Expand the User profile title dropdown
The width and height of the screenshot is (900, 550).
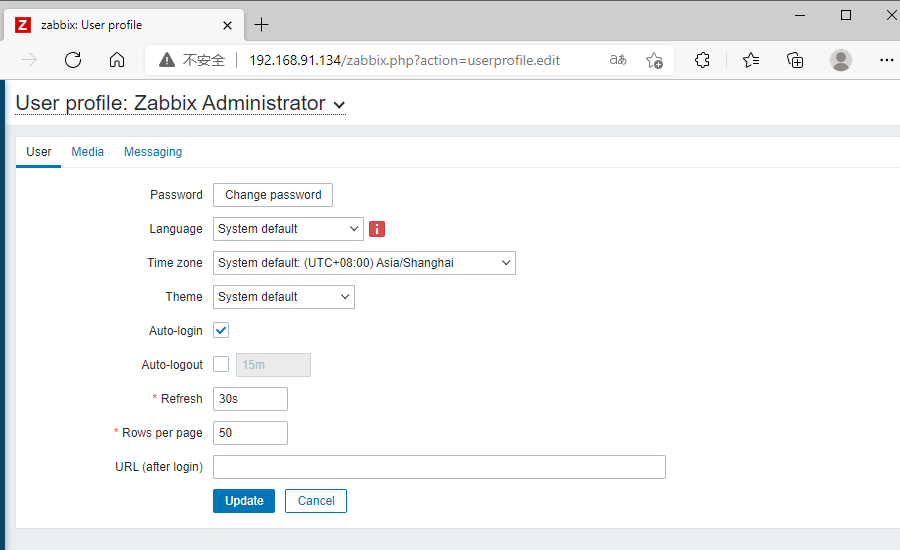point(339,105)
